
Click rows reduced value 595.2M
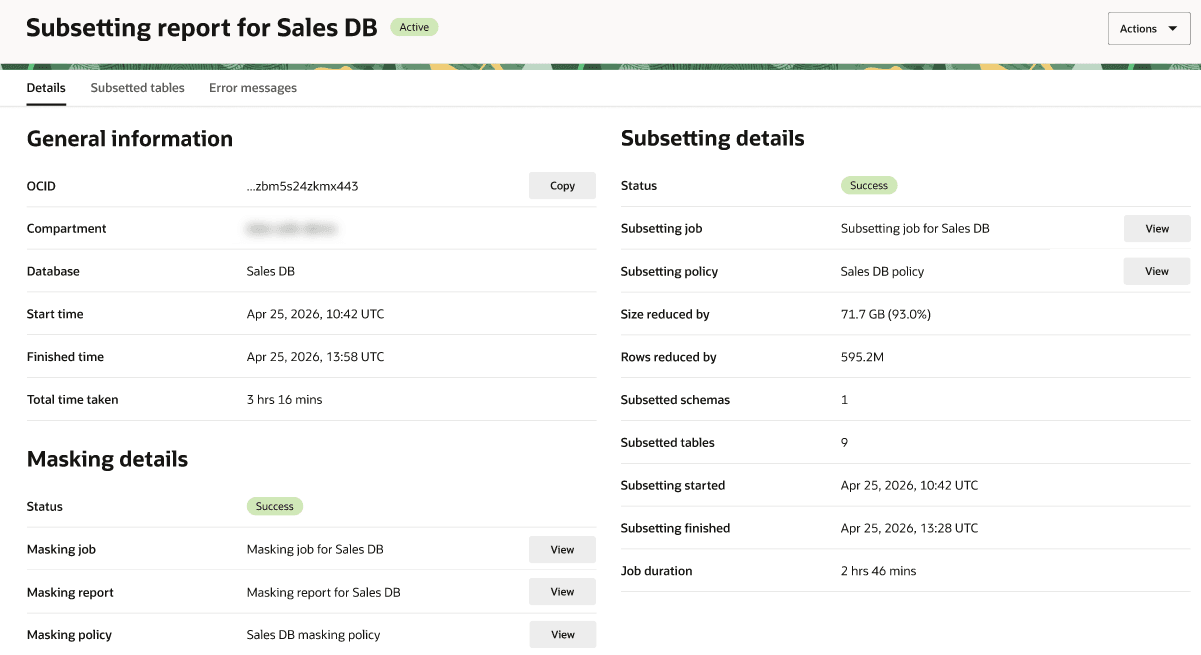point(862,358)
